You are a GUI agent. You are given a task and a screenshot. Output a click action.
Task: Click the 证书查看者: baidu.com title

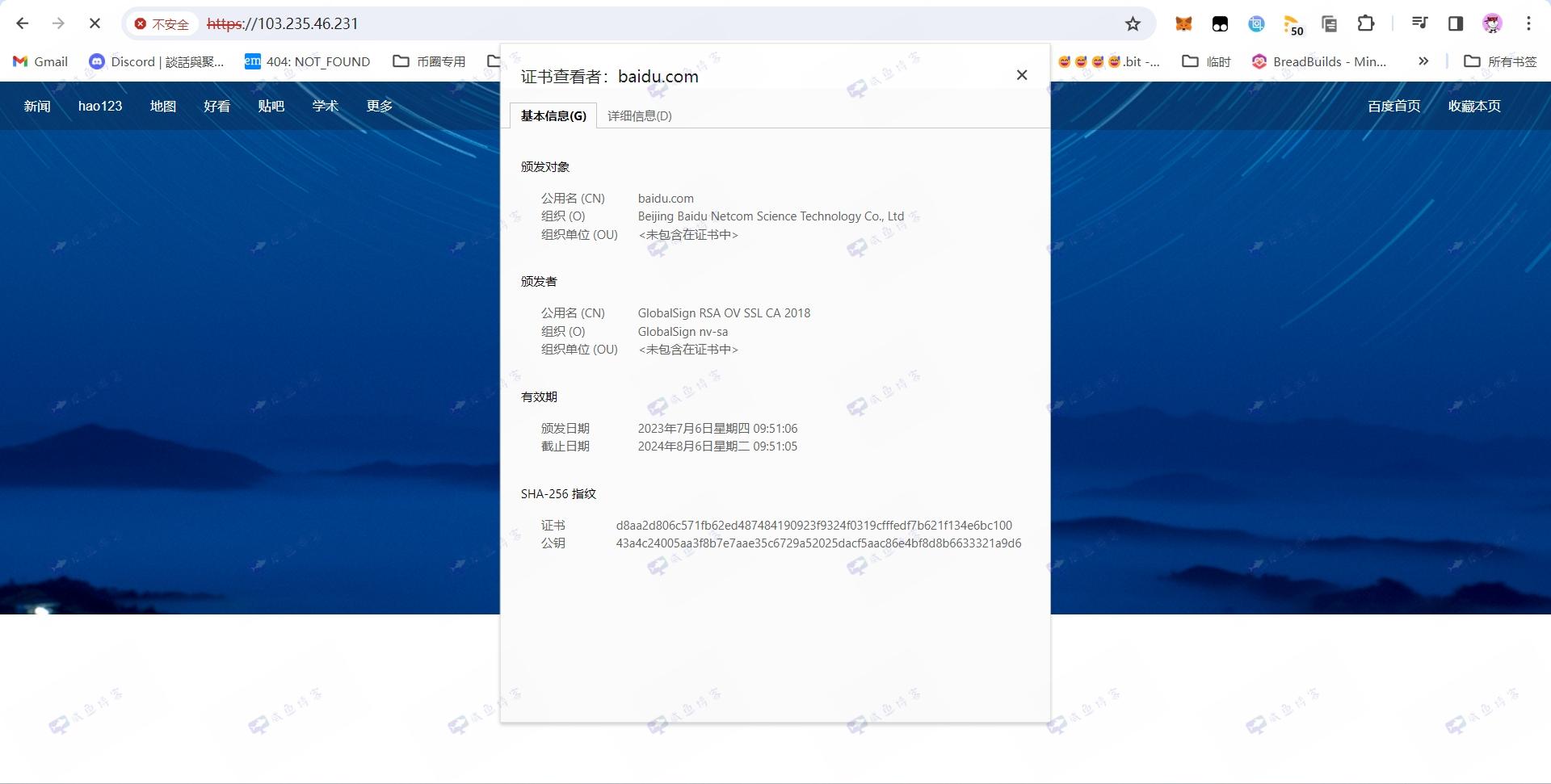pyautogui.click(x=610, y=77)
